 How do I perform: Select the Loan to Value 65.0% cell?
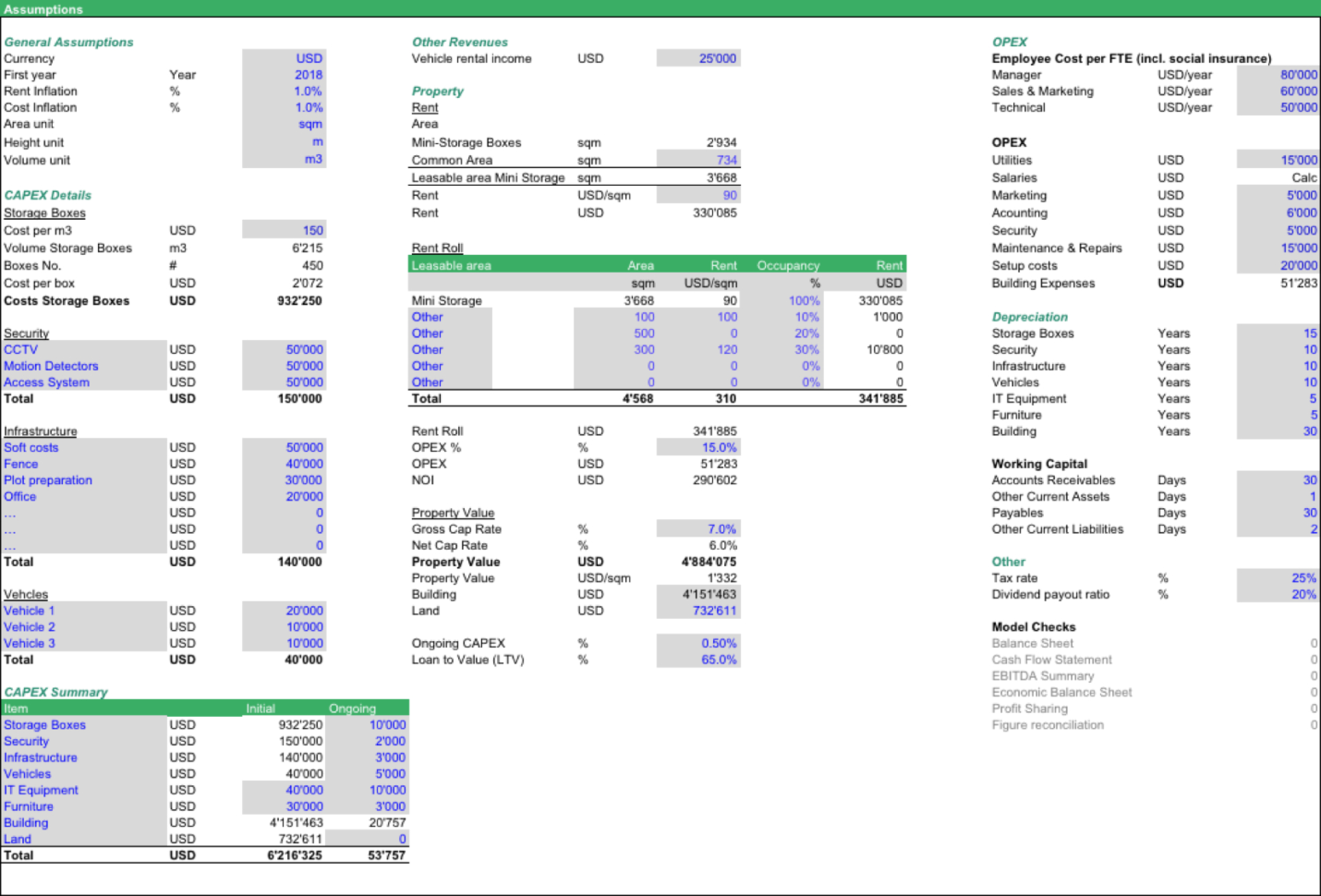point(698,660)
